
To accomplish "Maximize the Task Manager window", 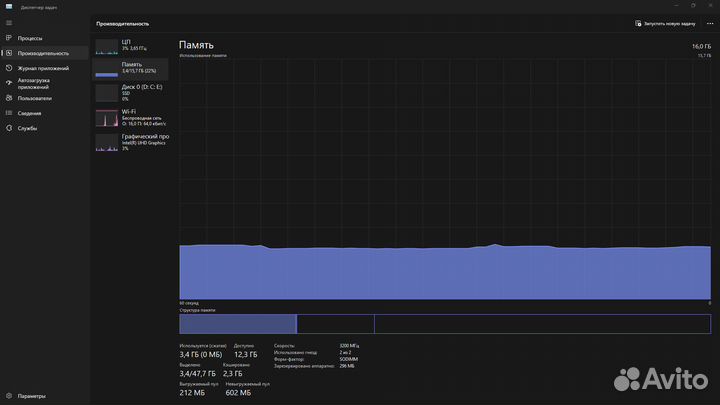I will coord(693,5).
